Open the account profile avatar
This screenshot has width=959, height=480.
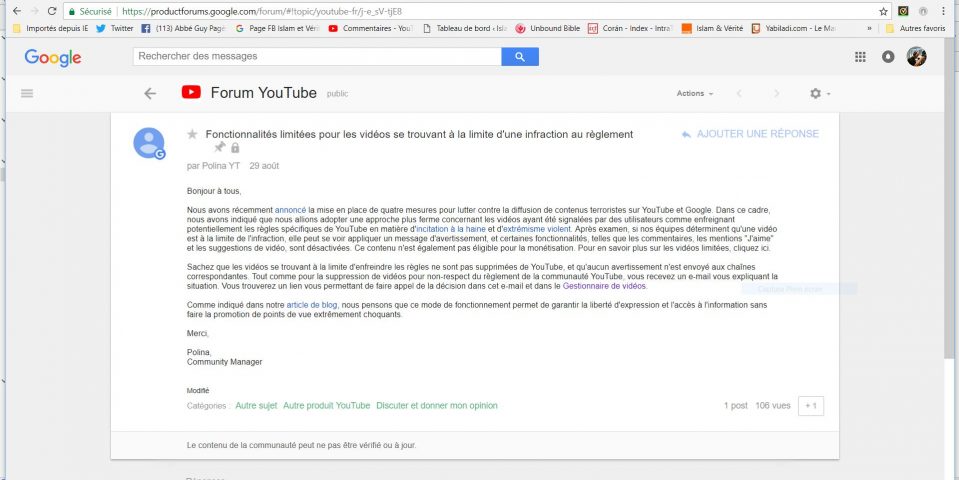click(x=916, y=57)
